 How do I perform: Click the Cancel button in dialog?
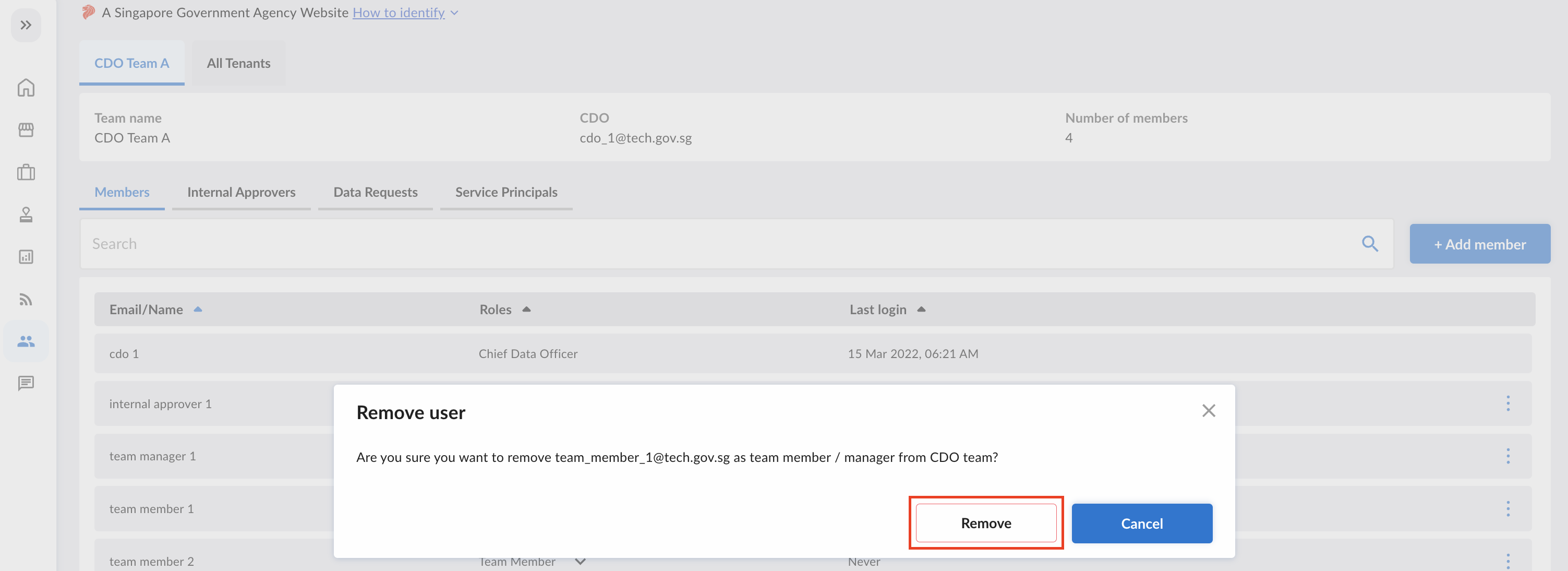coord(1141,523)
